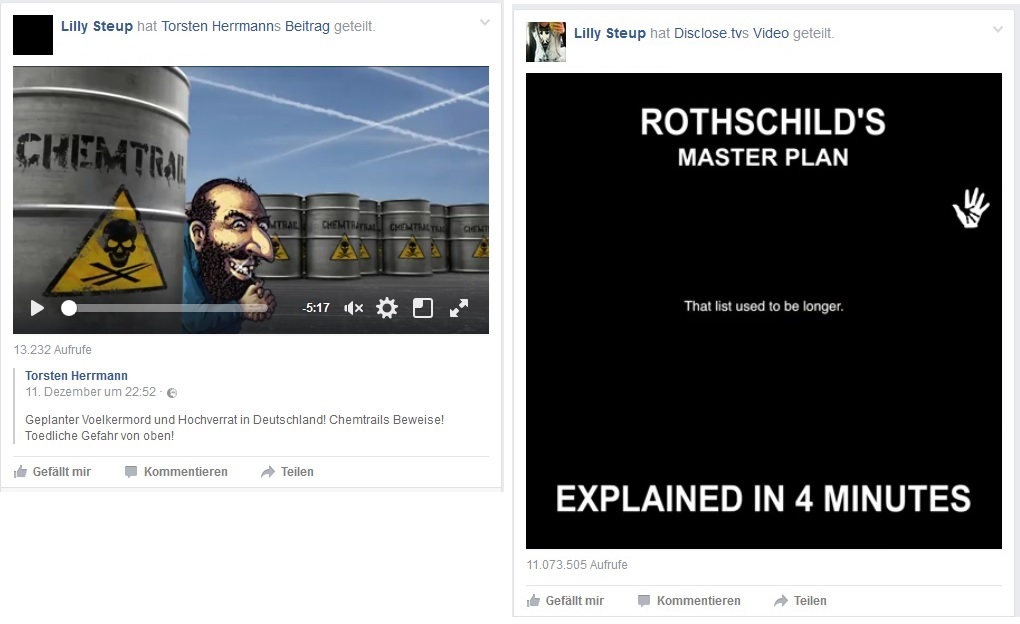Open the Torsten Herrmann link above timestamp
The height and width of the screenshot is (624, 1020).
[x=76, y=376]
